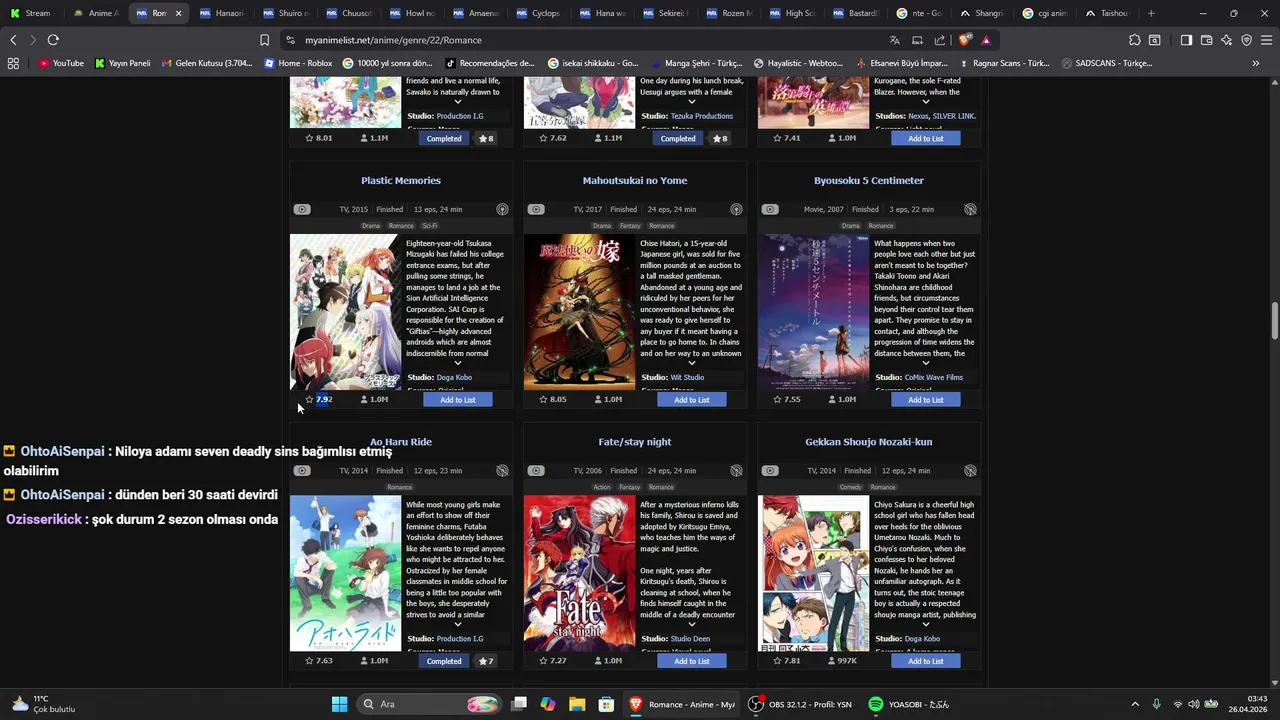Screen dimensions: 1280x720
Task: Open the Wit Studio link
Action: 687,377
